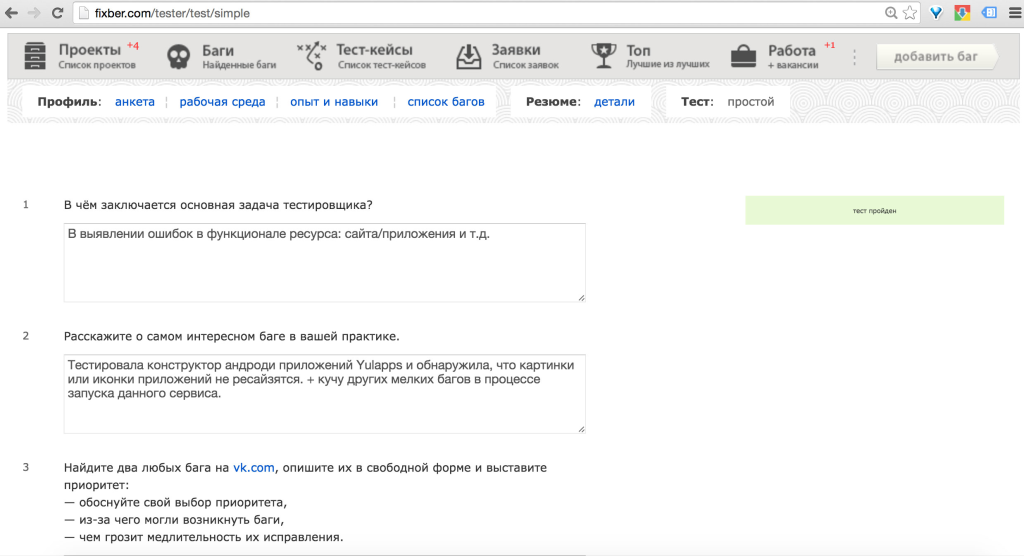Click the Работа briefcase icon
The image size is (1024, 556).
(x=743, y=56)
